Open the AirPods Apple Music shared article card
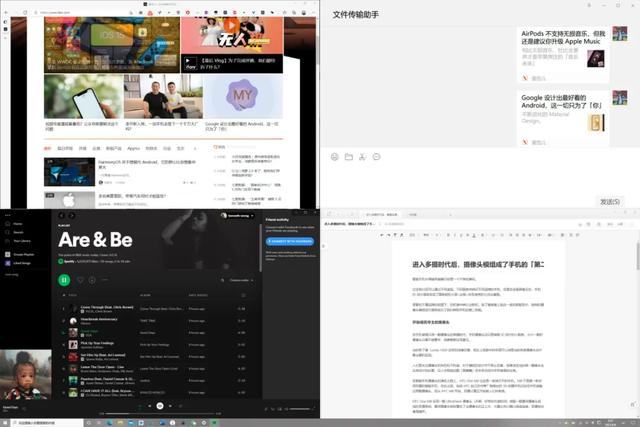The height and width of the screenshot is (427, 640). click(x=563, y=55)
